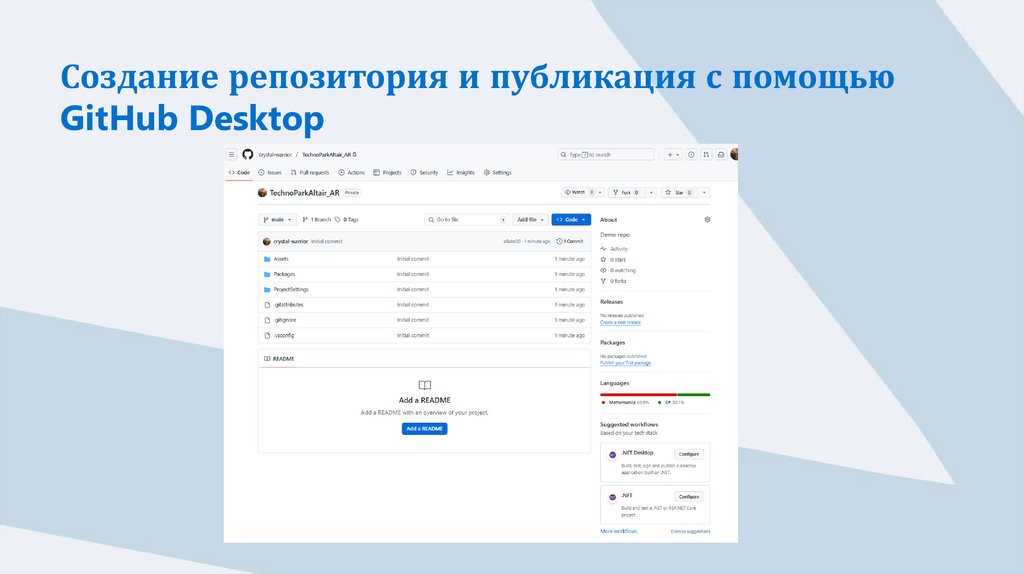Open the user avatar menu in header
Viewport: 1024px width, 574px height.
tap(734, 155)
